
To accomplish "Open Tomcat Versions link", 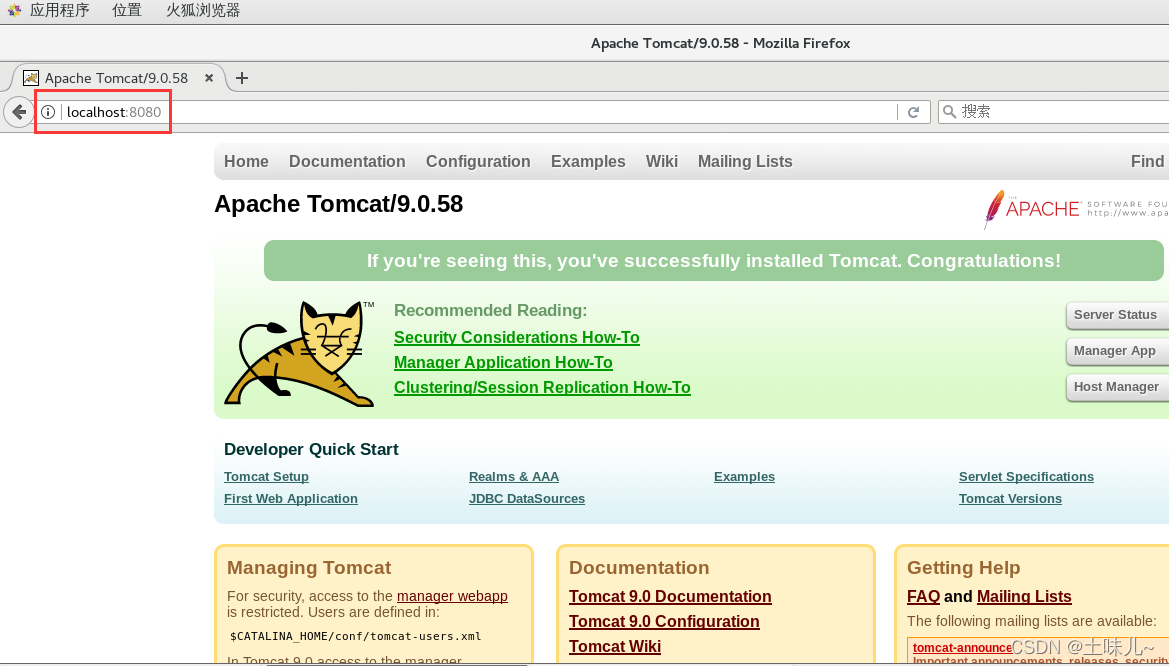I will click(x=1010, y=498).
